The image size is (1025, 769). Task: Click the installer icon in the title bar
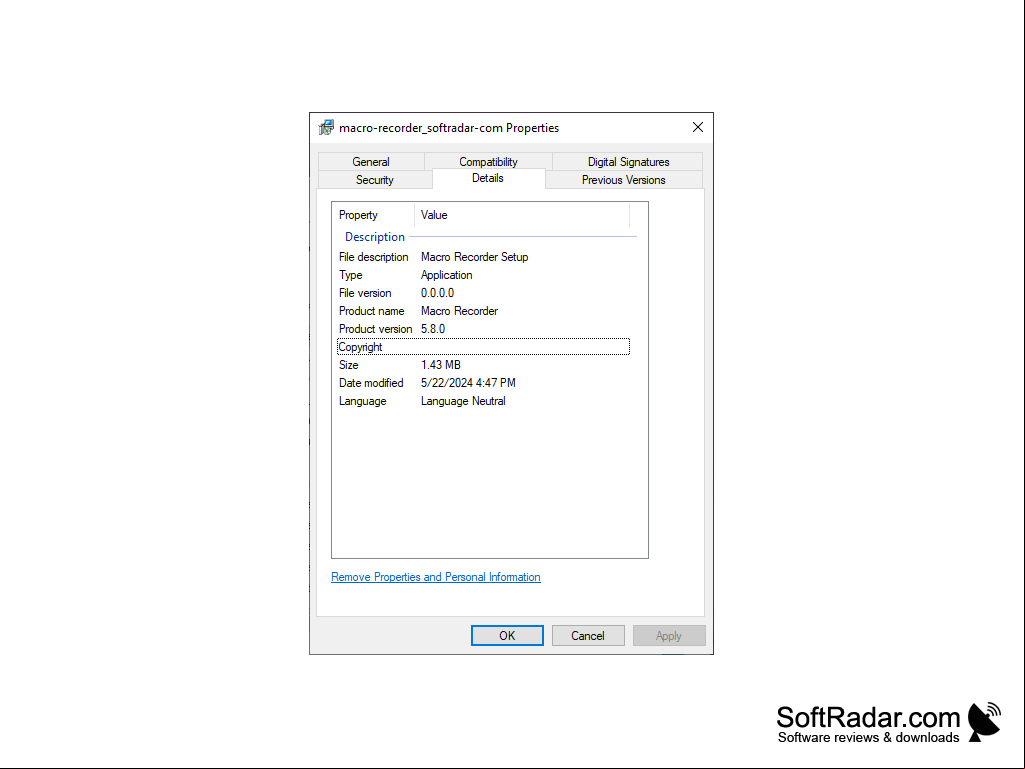[x=326, y=128]
